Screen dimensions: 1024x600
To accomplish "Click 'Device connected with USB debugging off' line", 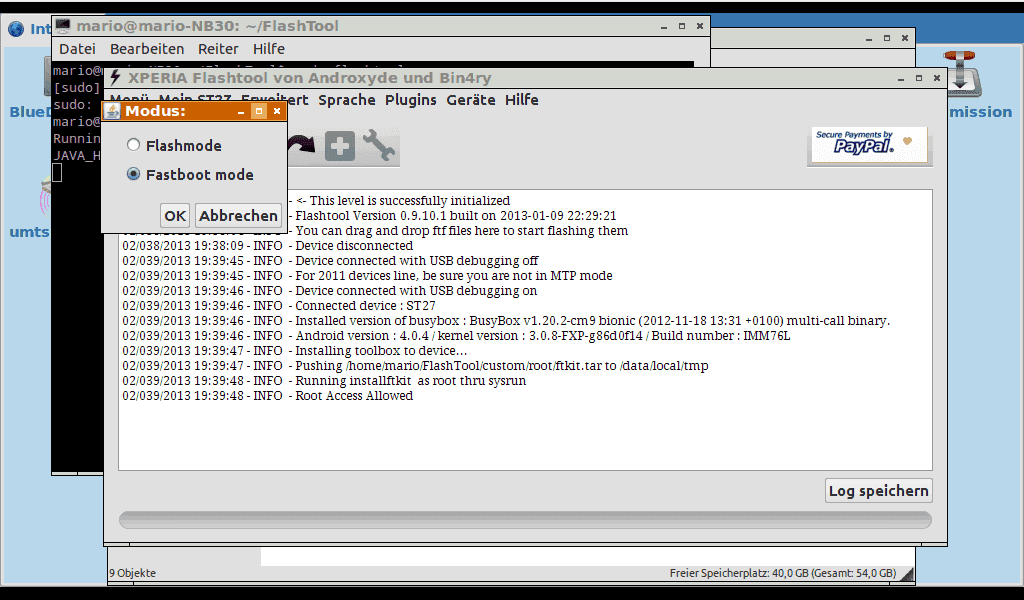I will click(330, 261).
